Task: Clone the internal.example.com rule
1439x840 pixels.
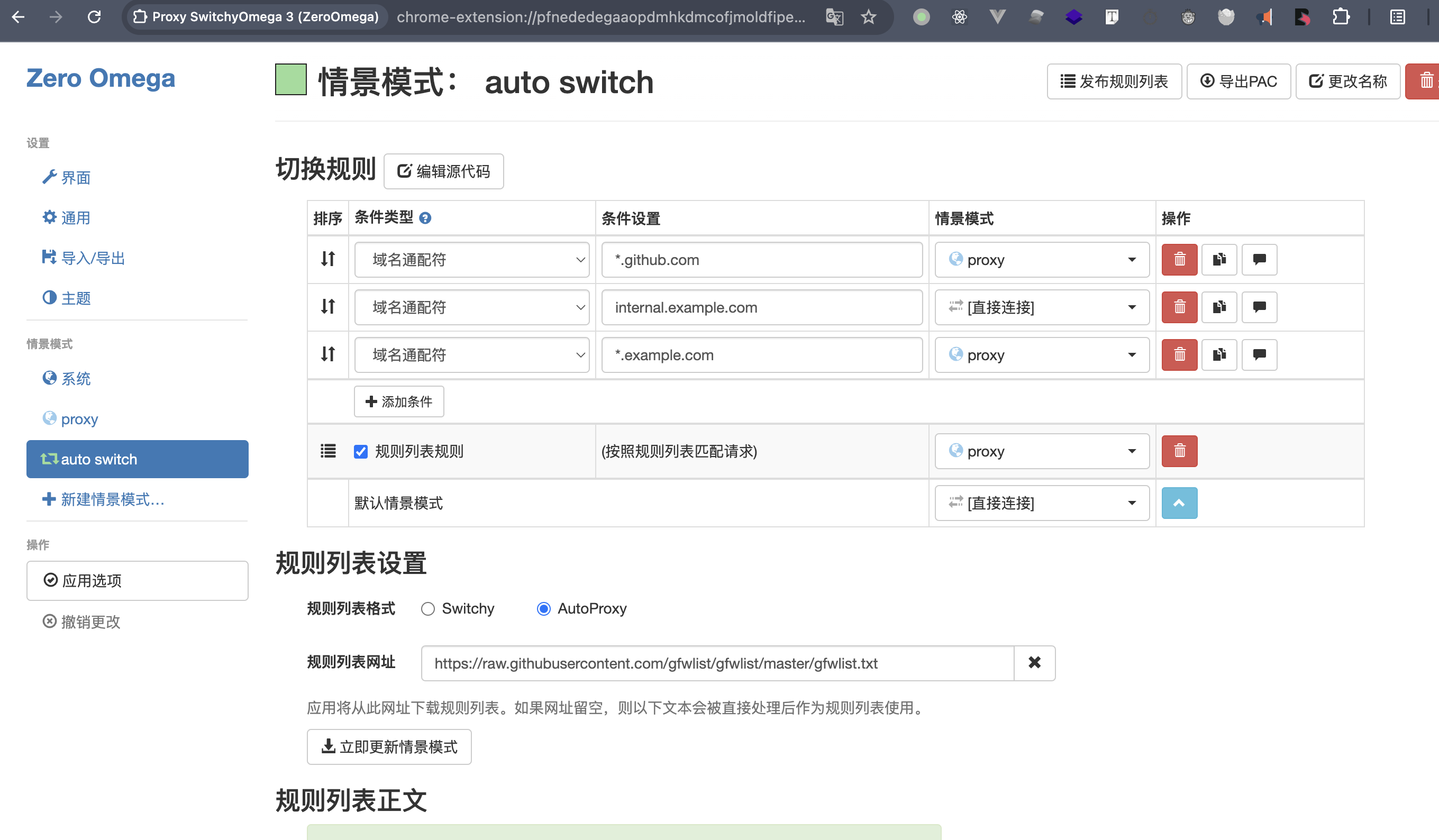Action: point(1219,307)
